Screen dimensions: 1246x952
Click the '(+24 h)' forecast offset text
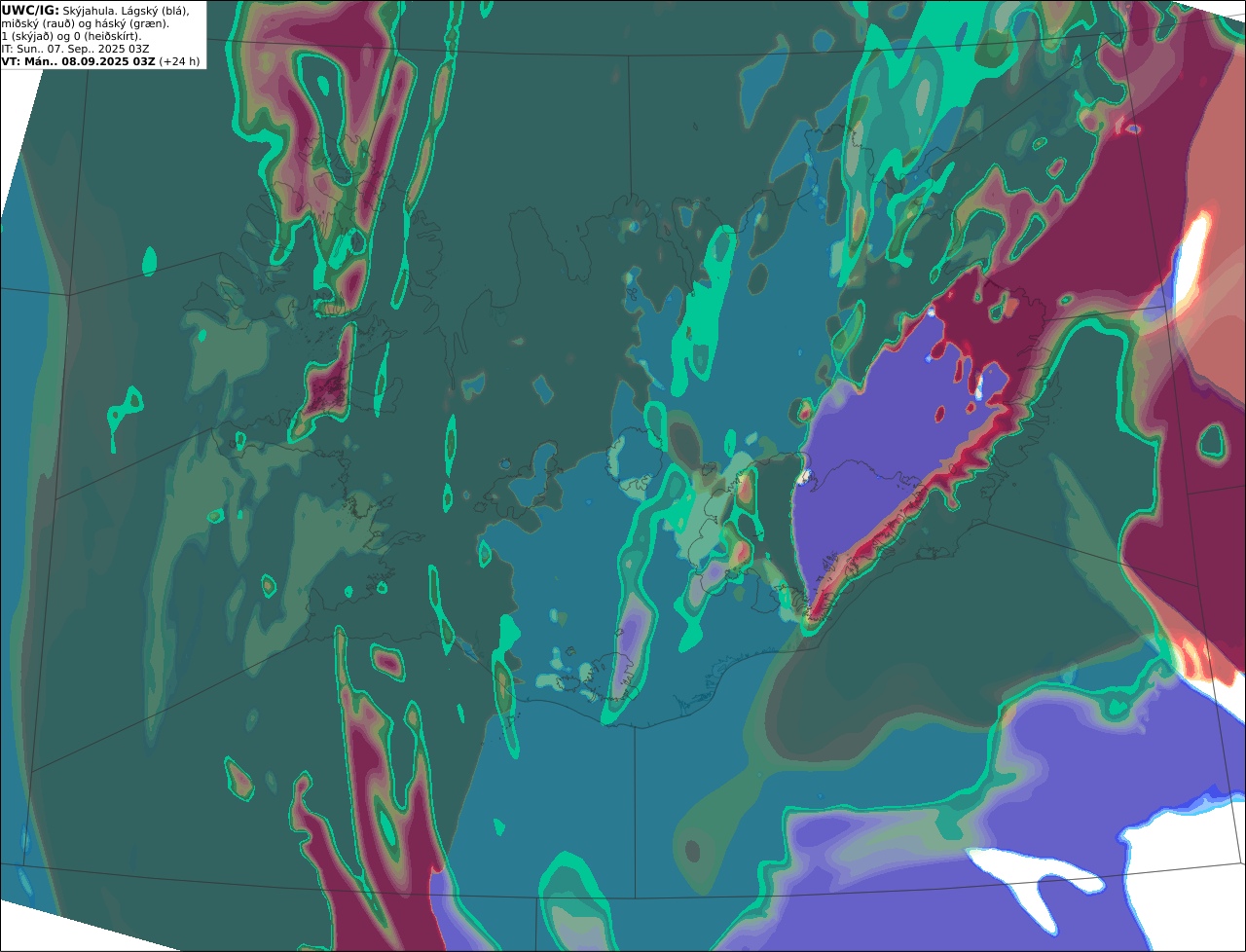[179, 61]
